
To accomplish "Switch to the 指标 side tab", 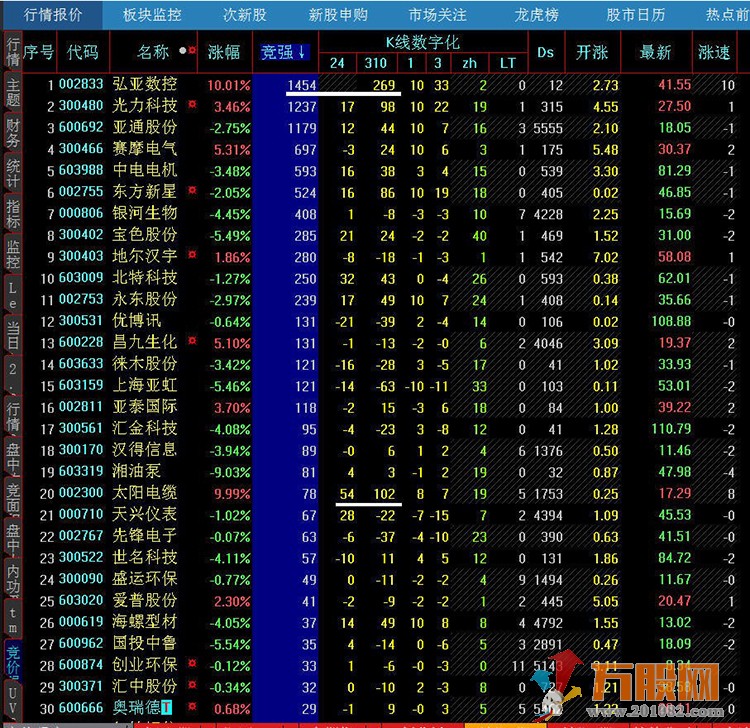I will pyautogui.click(x=12, y=213).
